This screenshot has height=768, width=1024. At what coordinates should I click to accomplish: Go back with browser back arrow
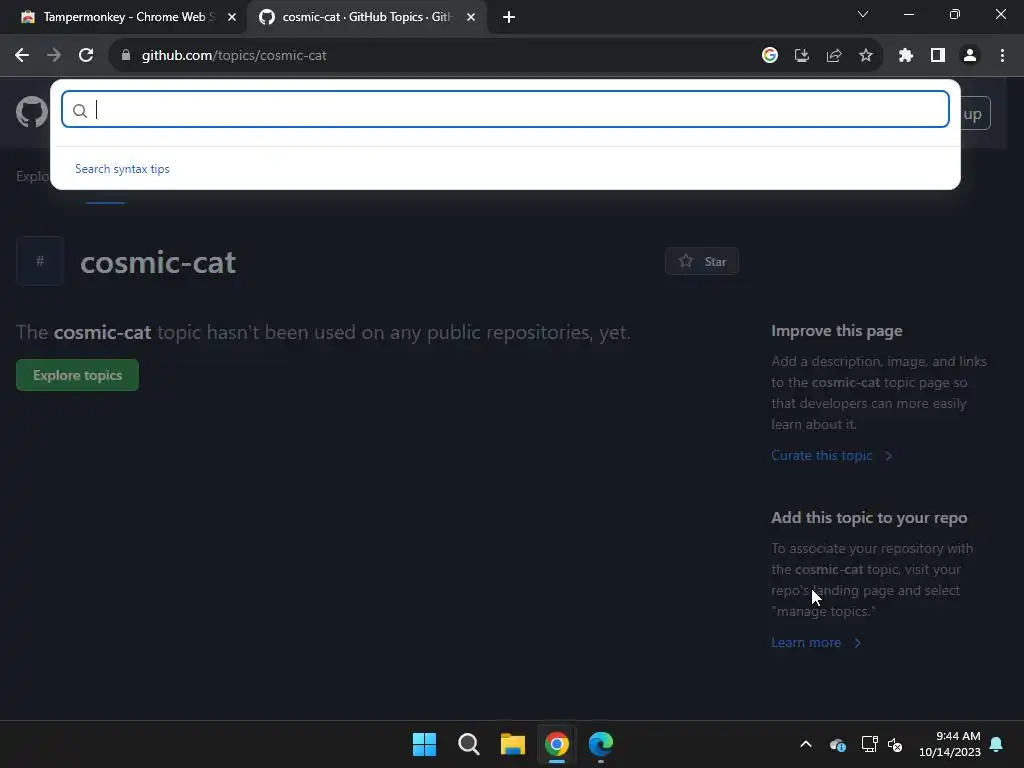coord(22,56)
